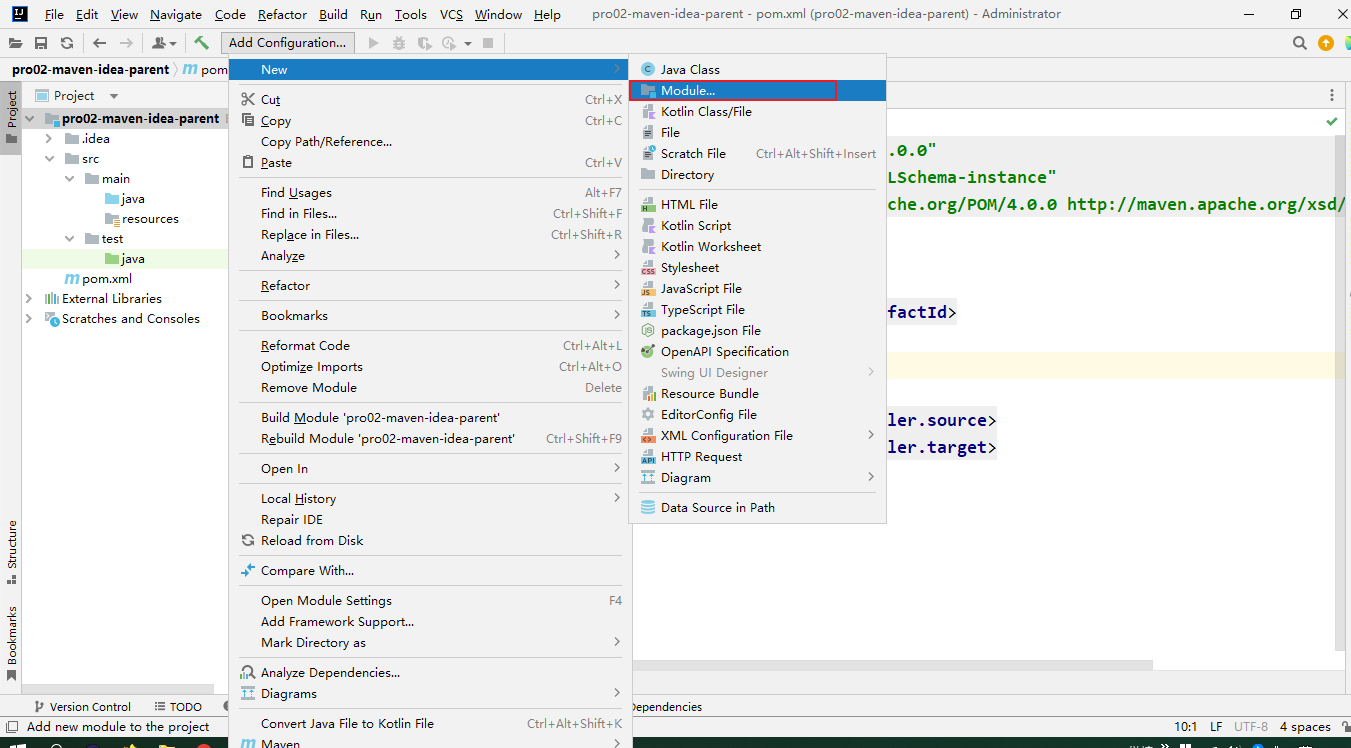The width and height of the screenshot is (1351, 748).
Task: Click the Build project hammer icon
Action: click(x=201, y=43)
